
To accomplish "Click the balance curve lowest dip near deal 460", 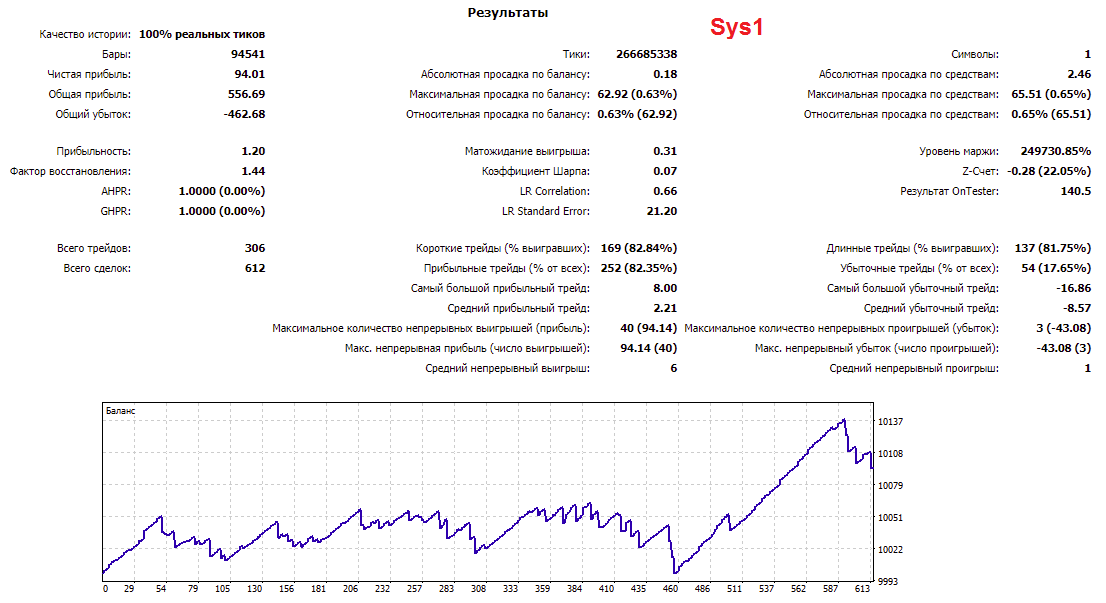I will point(675,573).
